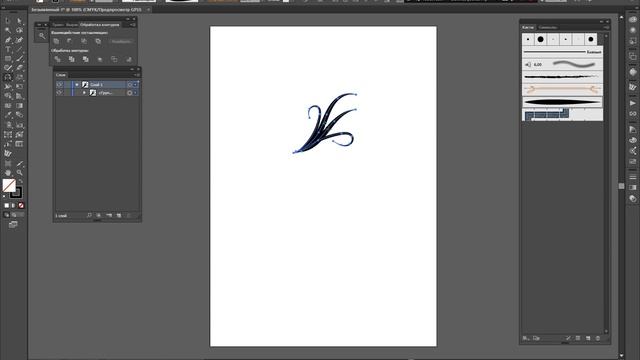Open Layers panel options menu
The height and width of the screenshot is (360, 640).
click(x=138, y=75)
